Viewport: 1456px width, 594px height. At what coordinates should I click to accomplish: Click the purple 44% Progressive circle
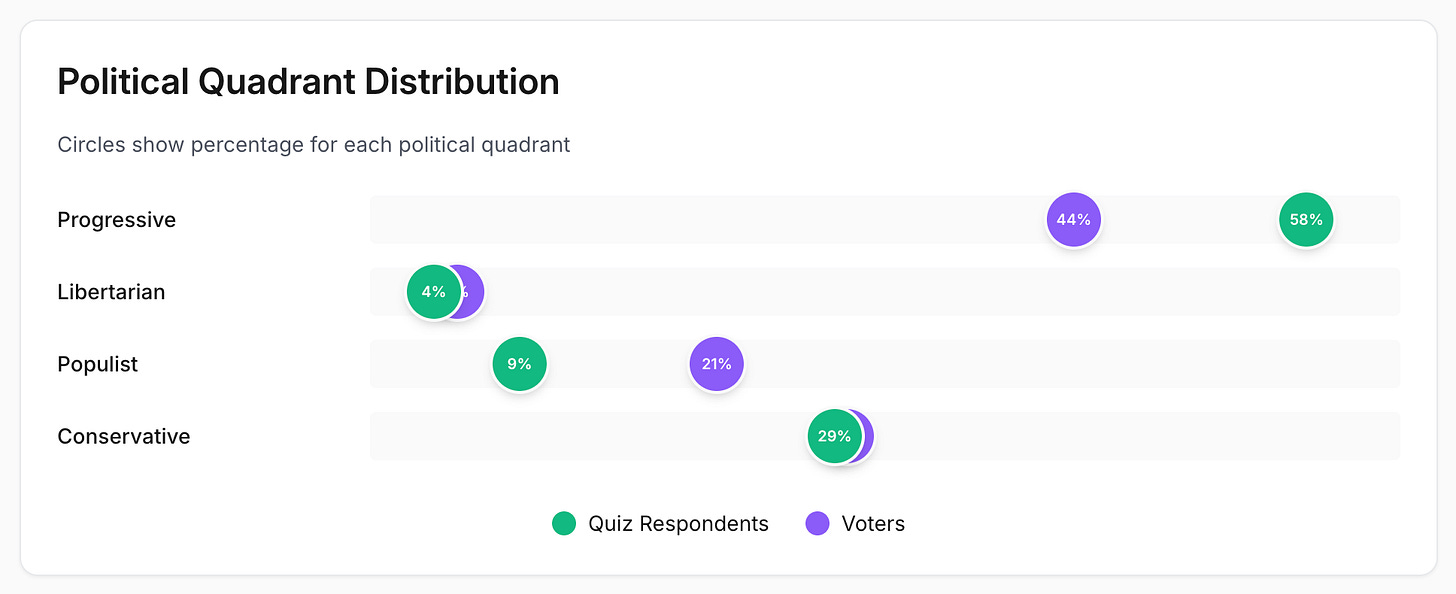click(x=1073, y=220)
